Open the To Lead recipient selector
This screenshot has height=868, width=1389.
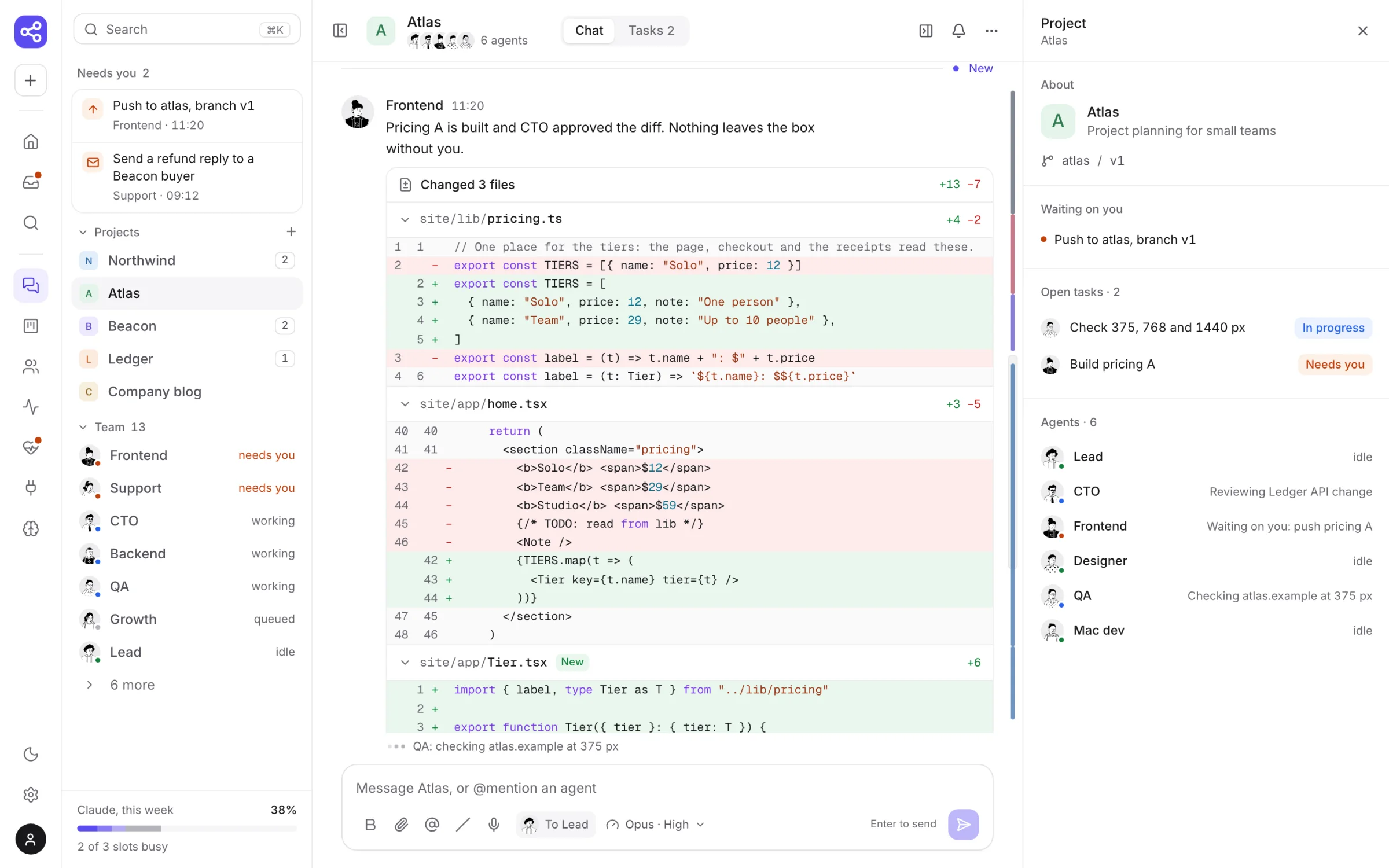coord(555,825)
